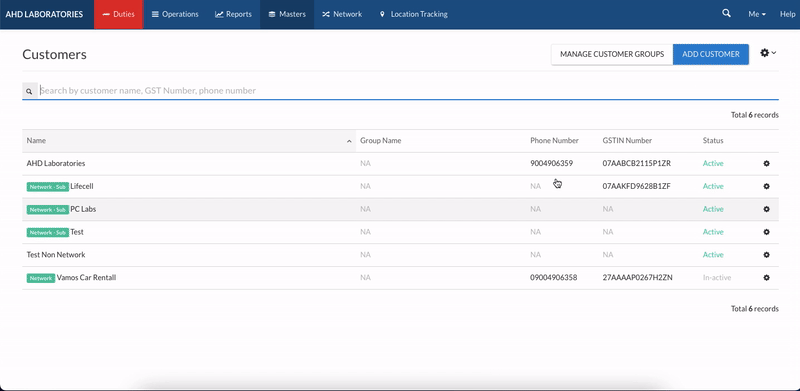This screenshot has height=391, width=800.
Task: Click Network-Sub badge on Lifecell row
Action: tap(47, 187)
